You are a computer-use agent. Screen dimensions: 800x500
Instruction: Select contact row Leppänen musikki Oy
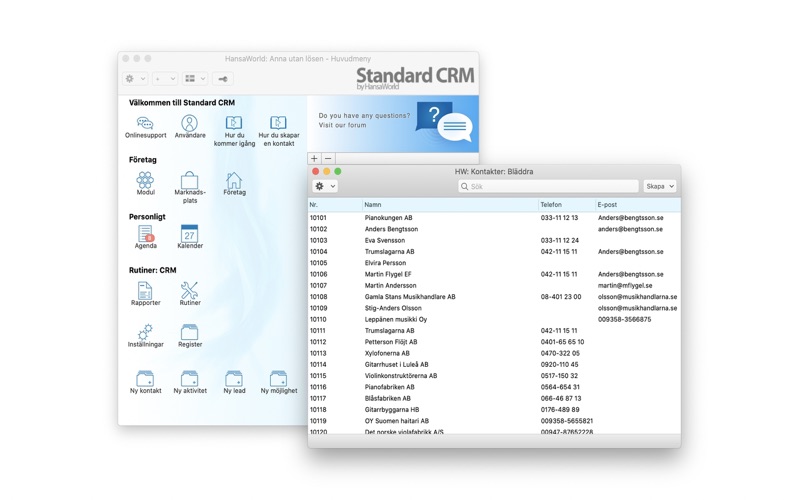coord(494,319)
